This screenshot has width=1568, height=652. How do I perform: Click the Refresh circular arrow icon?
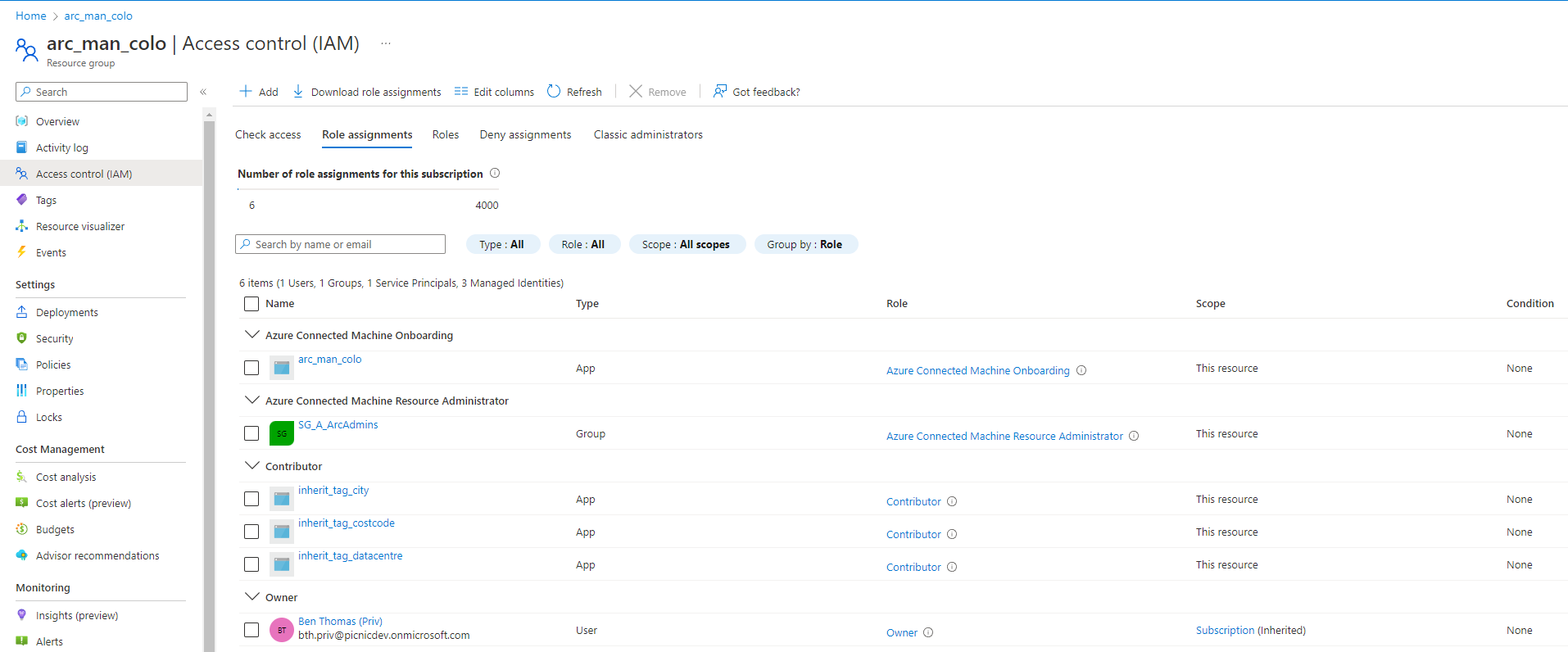[x=554, y=91]
